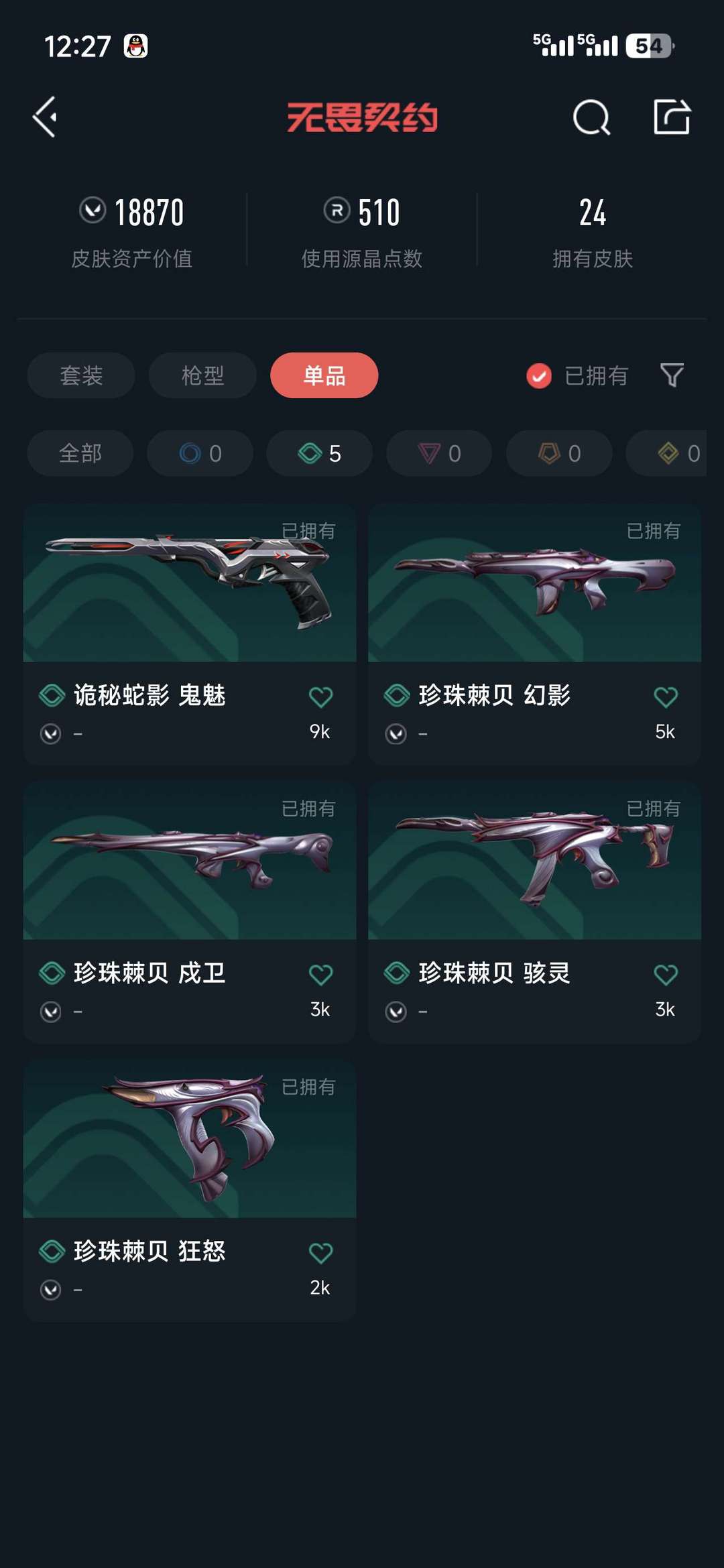Switch to the 枪型 tab
This screenshot has width=724, height=1568.
pyautogui.click(x=202, y=375)
